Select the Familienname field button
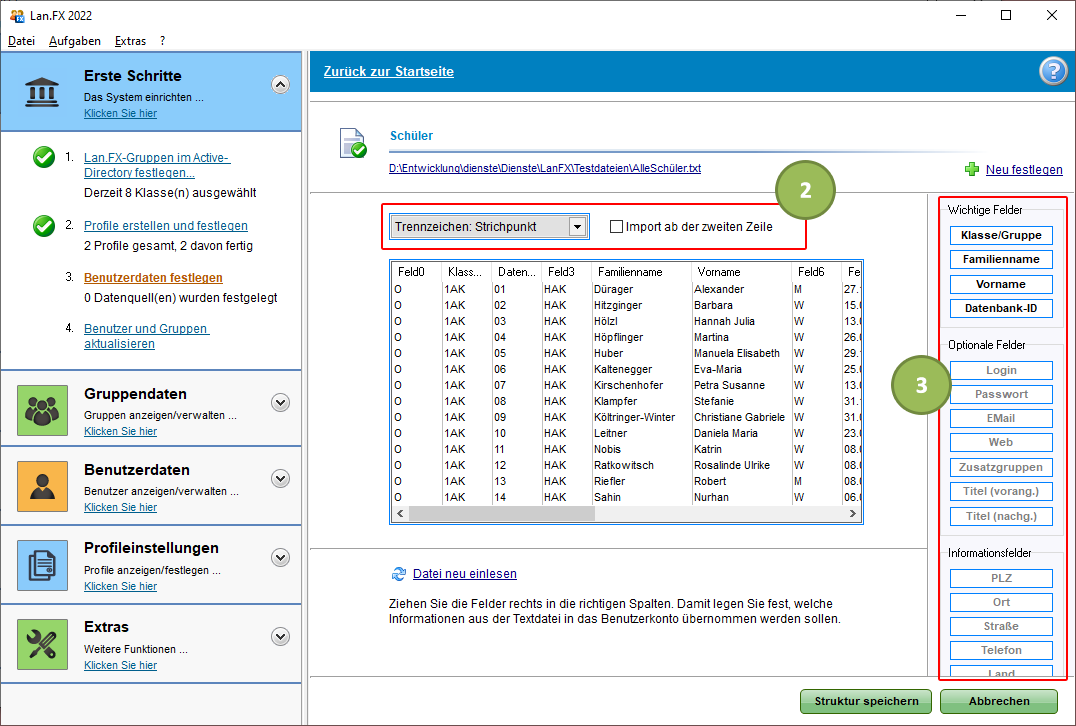 (x=1001, y=259)
